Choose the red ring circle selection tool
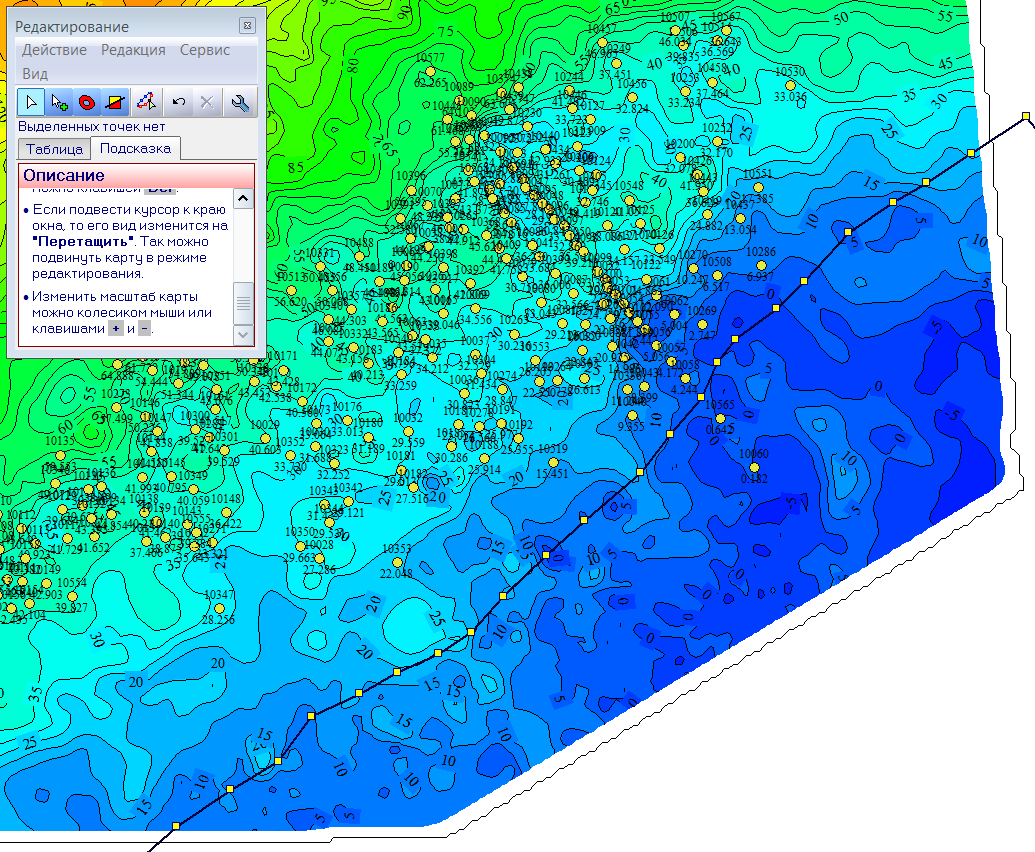 click(x=87, y=102)
